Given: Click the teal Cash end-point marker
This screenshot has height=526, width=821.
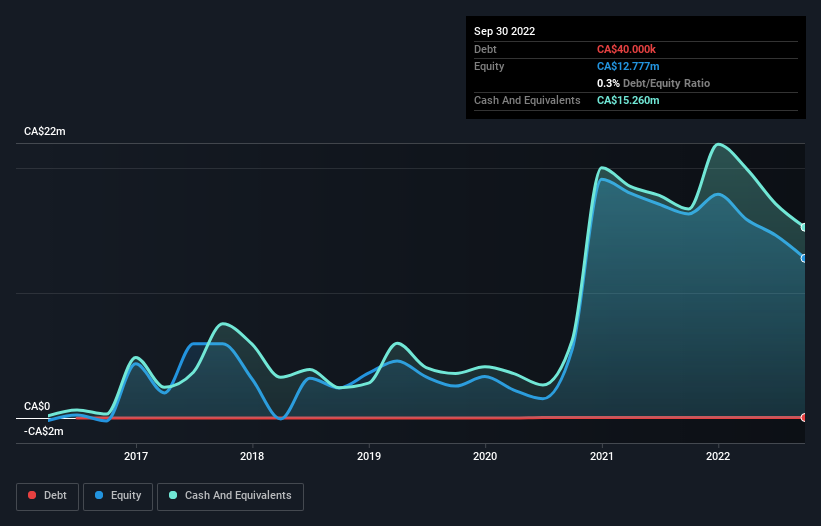Looking at the screenshot, I should [x=804, y=227].
